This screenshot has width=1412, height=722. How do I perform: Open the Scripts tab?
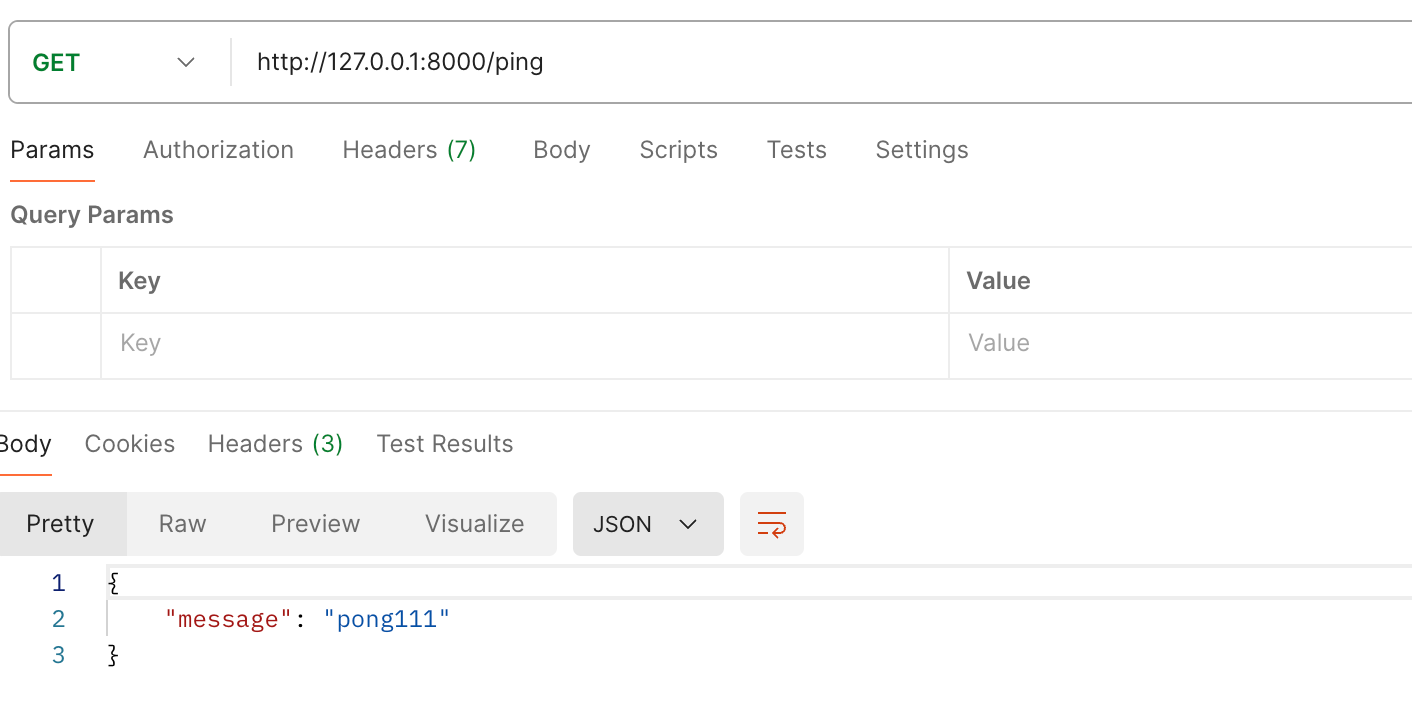(678, 149)
